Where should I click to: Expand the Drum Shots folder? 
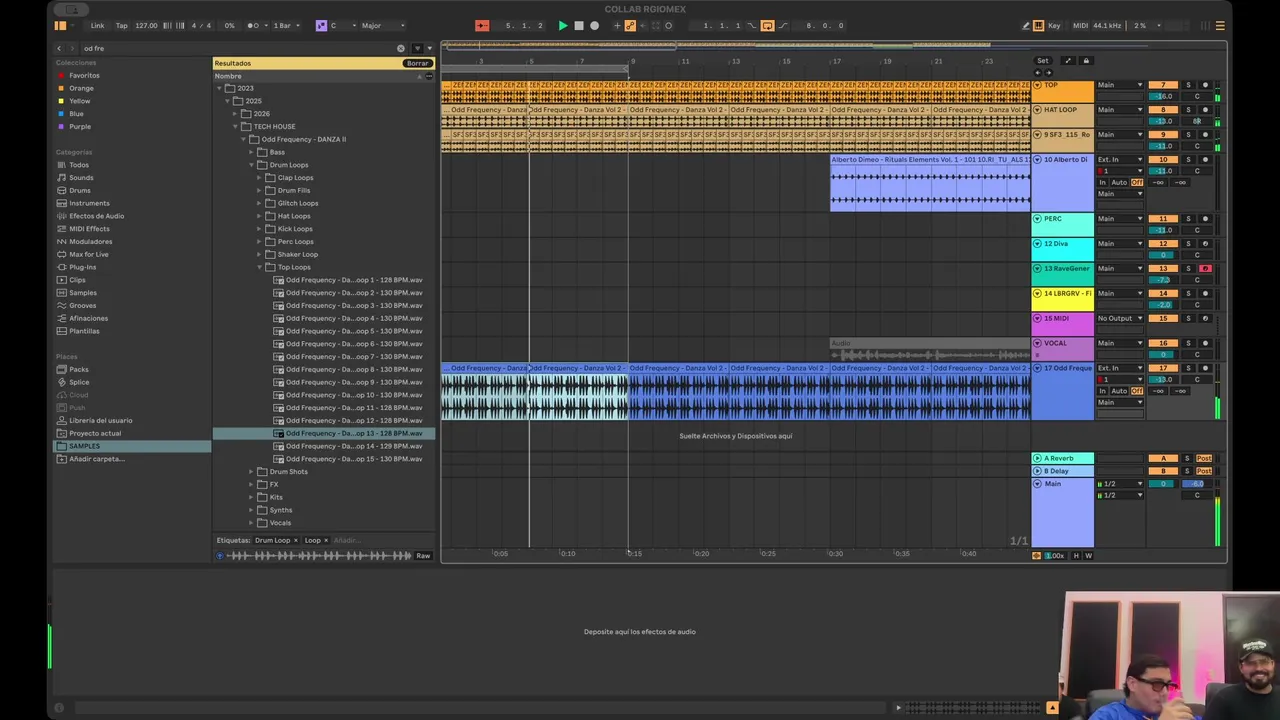click(251, 472)
